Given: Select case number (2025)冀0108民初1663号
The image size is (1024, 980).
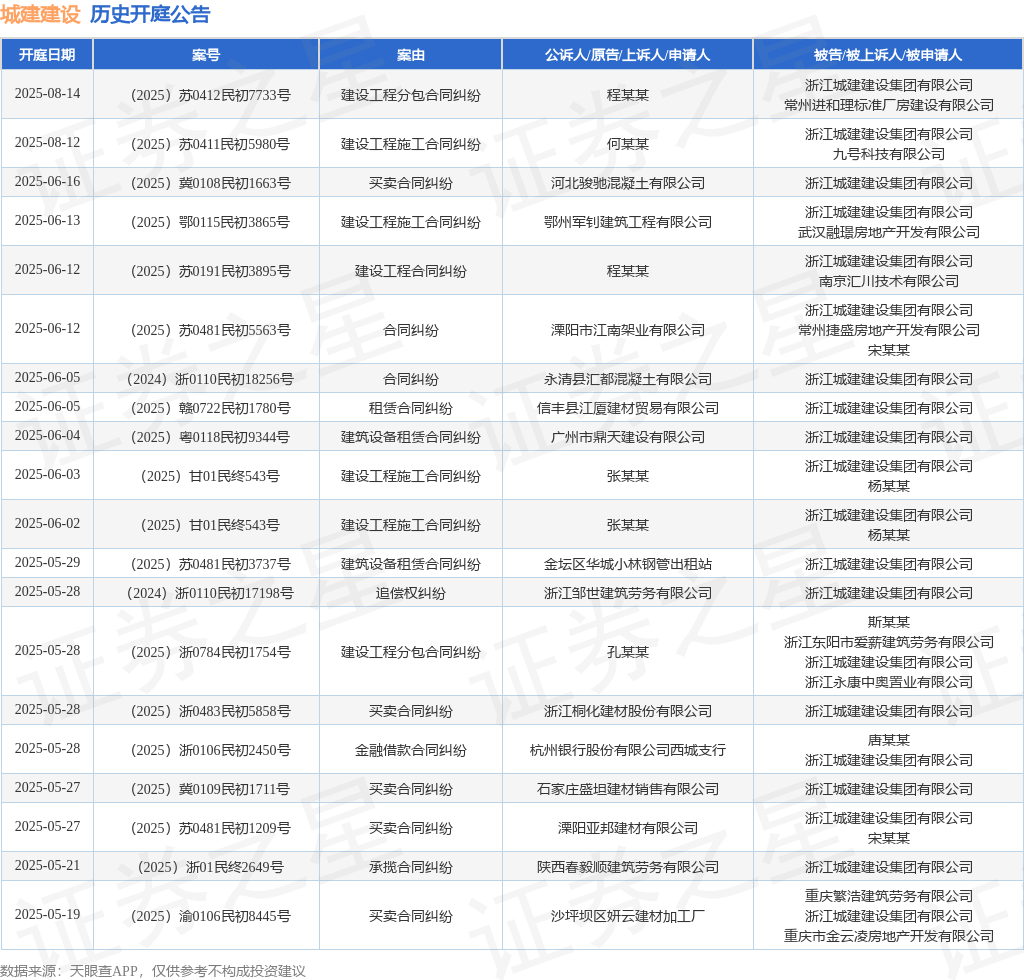Looking at the screenshot, I should point(210,183).
